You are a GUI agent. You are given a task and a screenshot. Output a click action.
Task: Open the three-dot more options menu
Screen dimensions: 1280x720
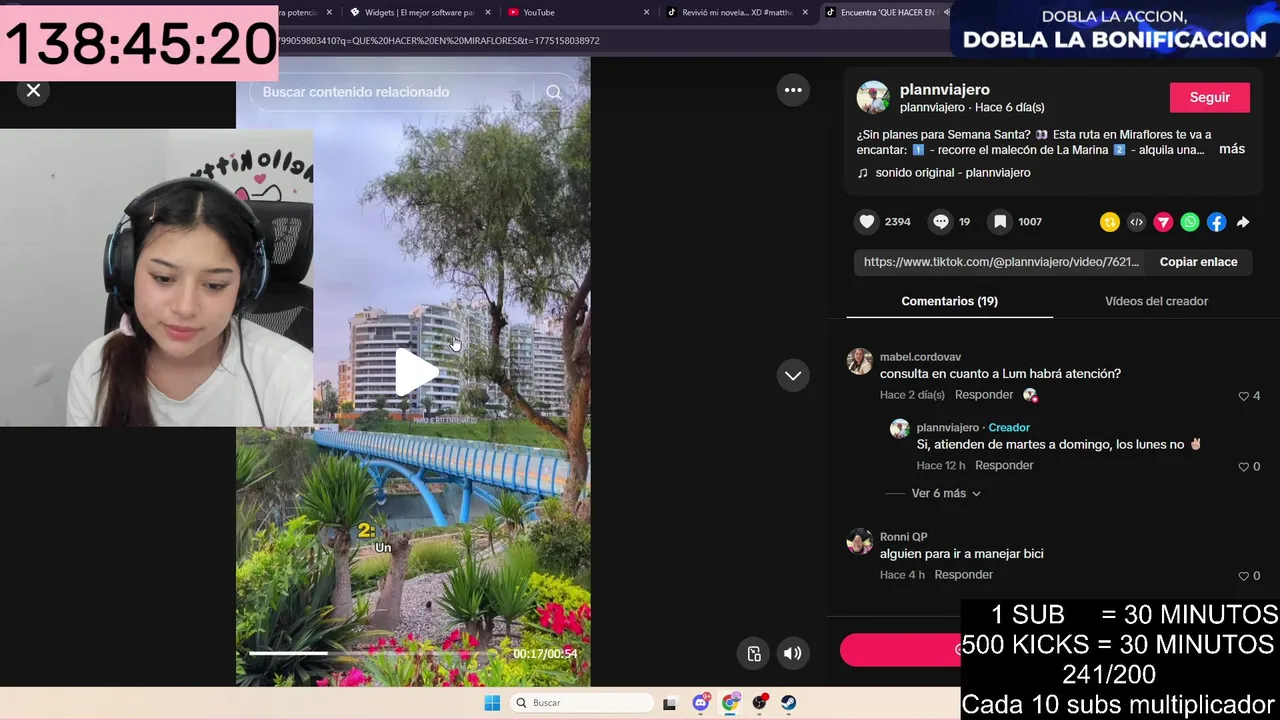click(x=793, y=90)
